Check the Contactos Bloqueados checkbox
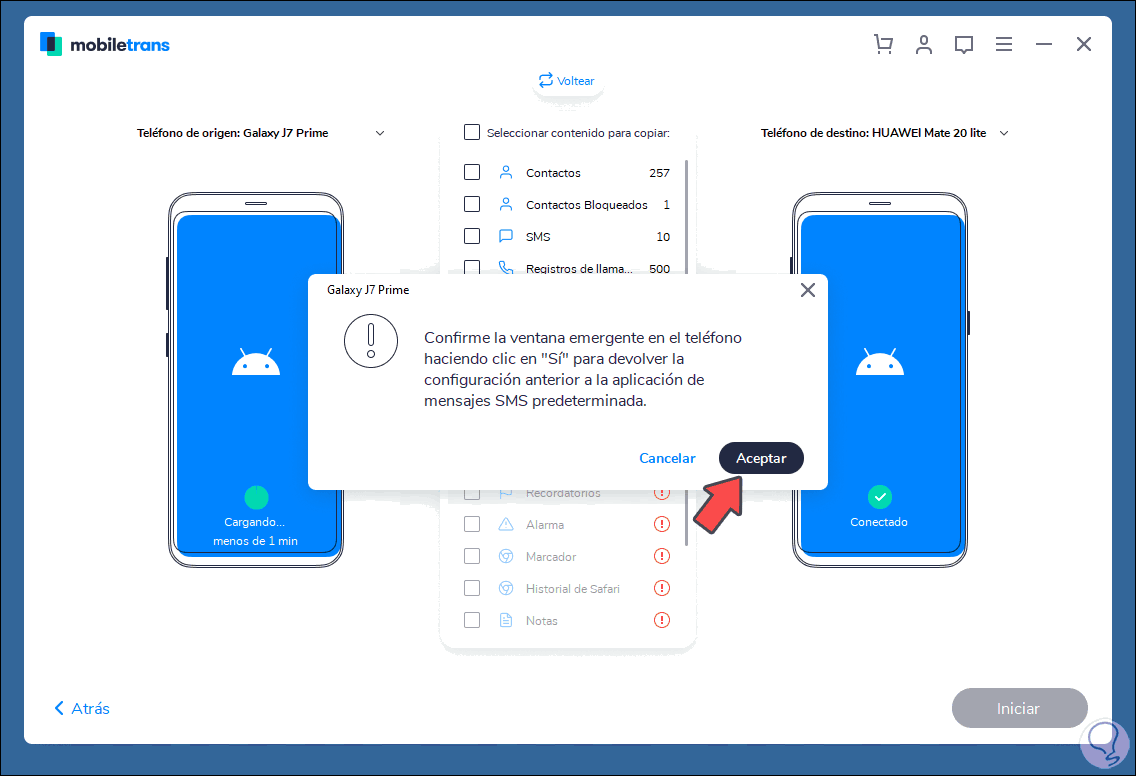Viewport: 1136px width, 776px height. [472, 204]
